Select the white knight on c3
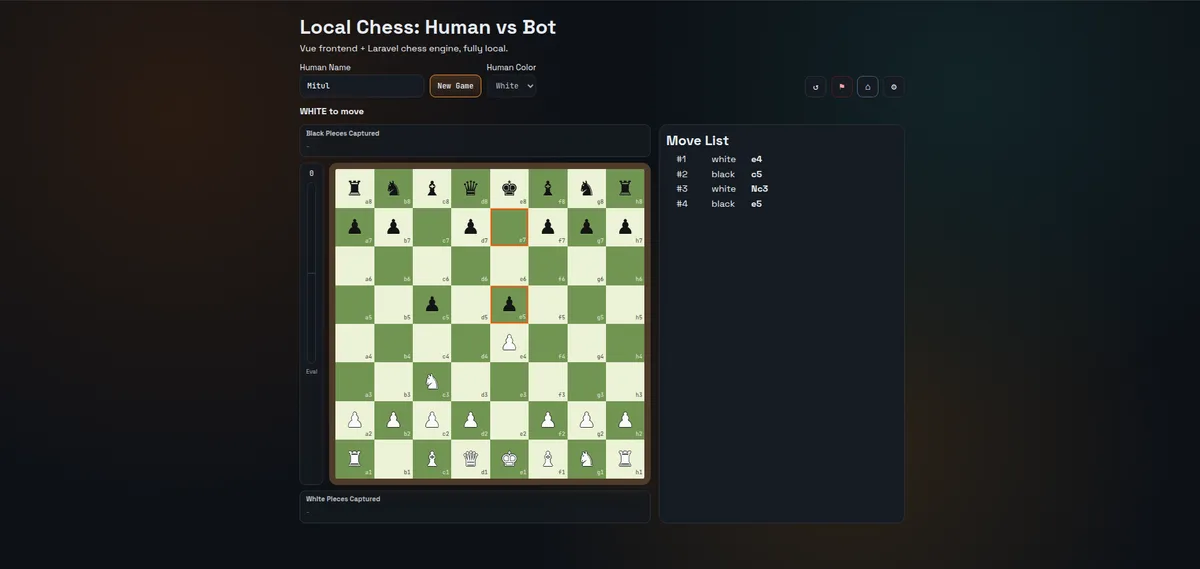Screen dimensions: 1200x569 [432, 381]
